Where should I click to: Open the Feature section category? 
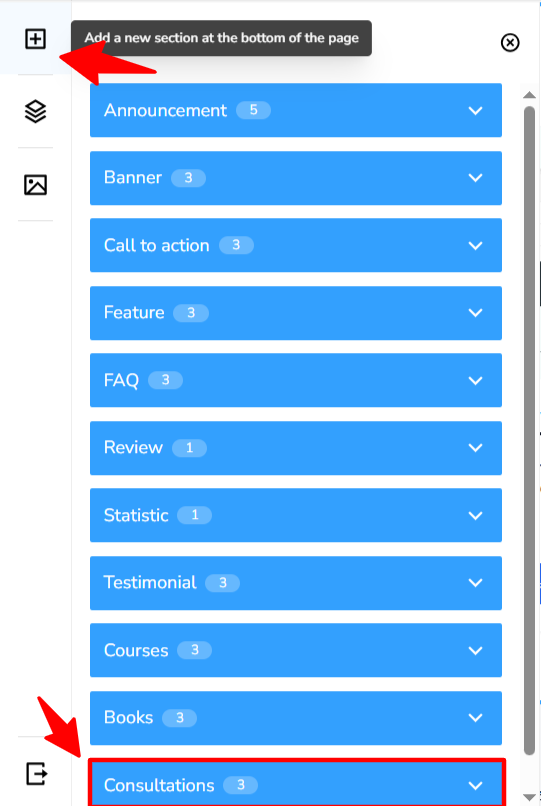[x=296, y=313]
